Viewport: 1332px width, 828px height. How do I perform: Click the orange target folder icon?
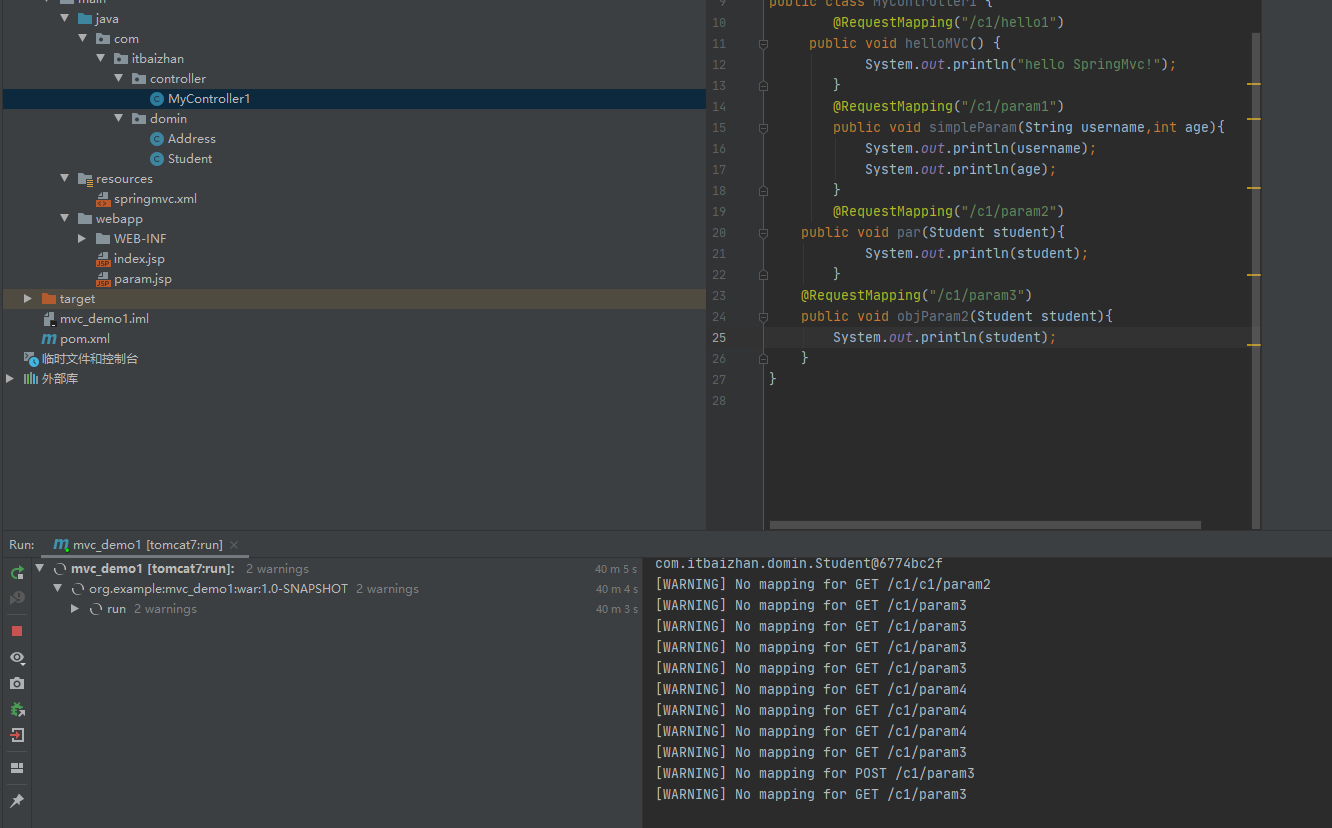pyautogui.click(x=49, y=299)
